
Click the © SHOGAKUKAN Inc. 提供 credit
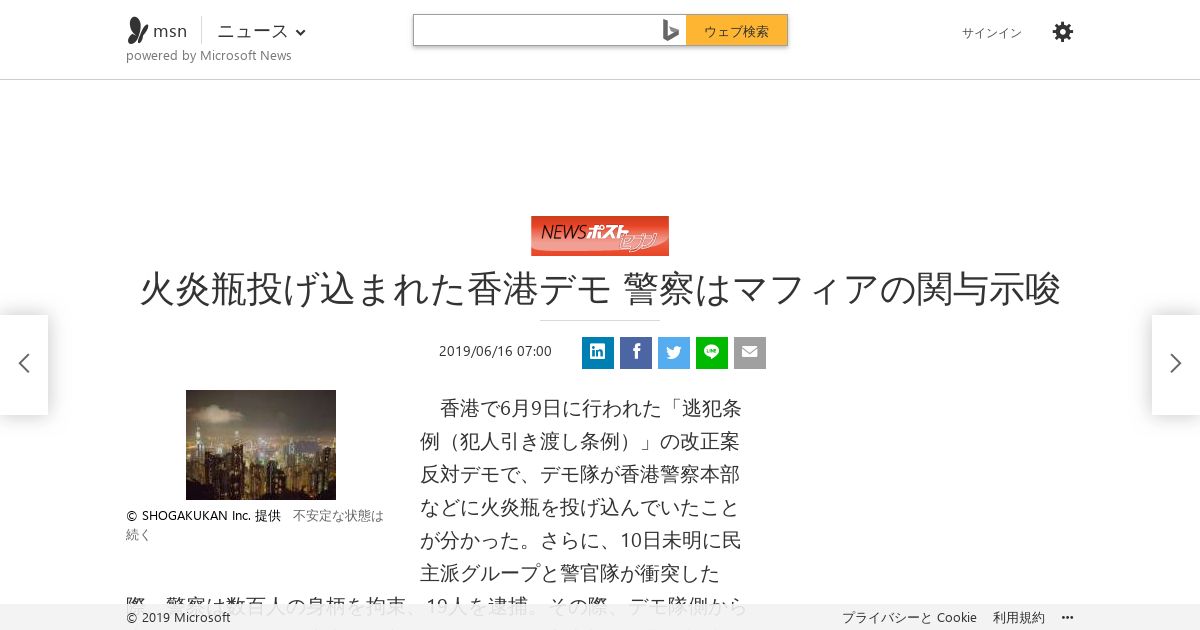click(203, 516)
